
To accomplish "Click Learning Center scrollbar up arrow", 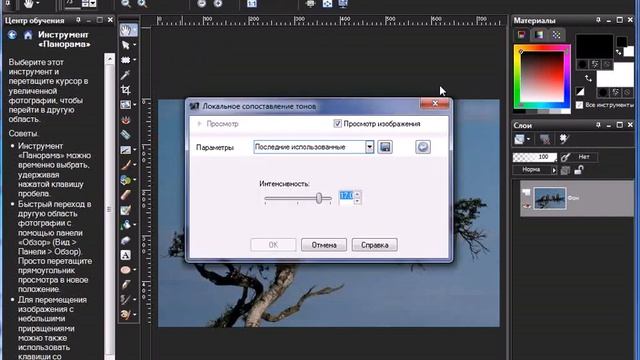I will click(109, 59).
